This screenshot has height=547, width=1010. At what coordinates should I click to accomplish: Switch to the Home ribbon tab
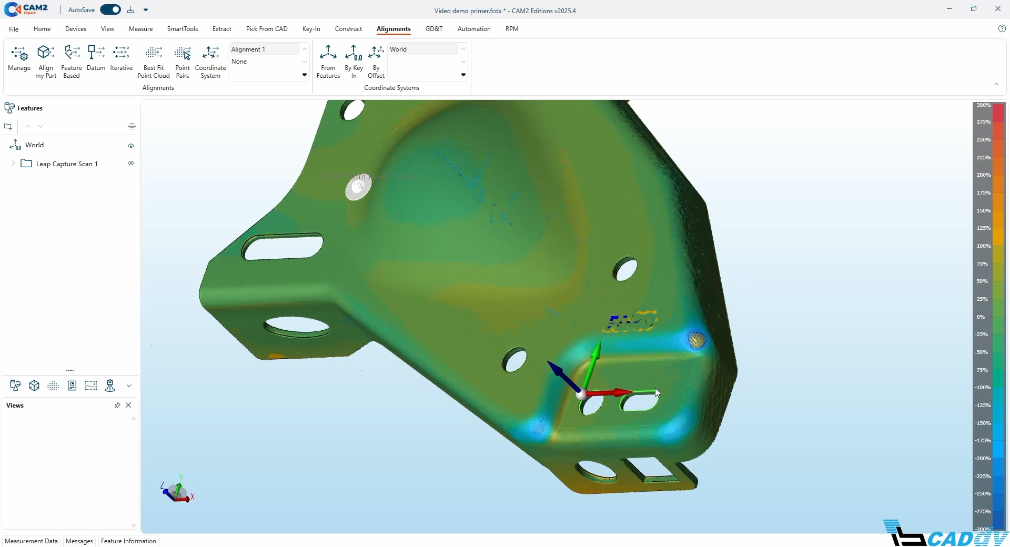(42, 29)
